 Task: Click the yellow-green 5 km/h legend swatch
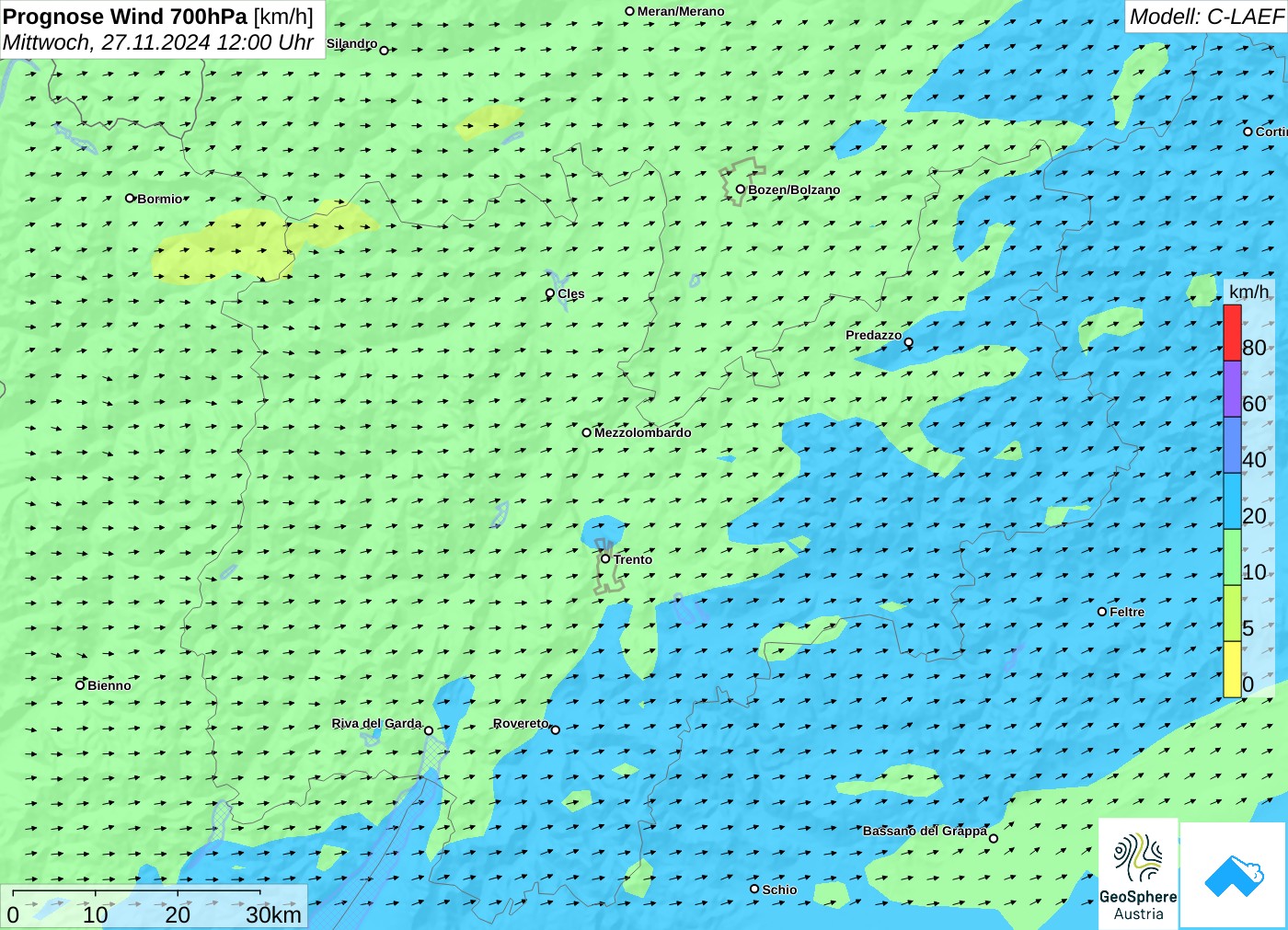(1232, 614)
